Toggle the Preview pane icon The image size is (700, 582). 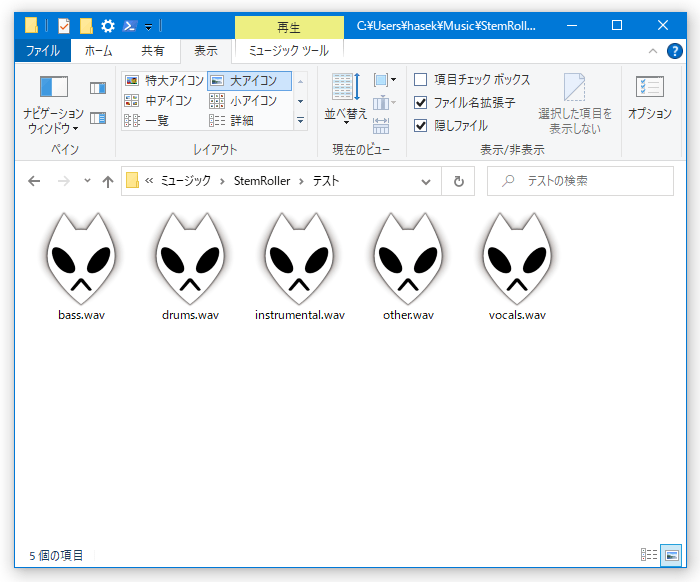[98, 88]
